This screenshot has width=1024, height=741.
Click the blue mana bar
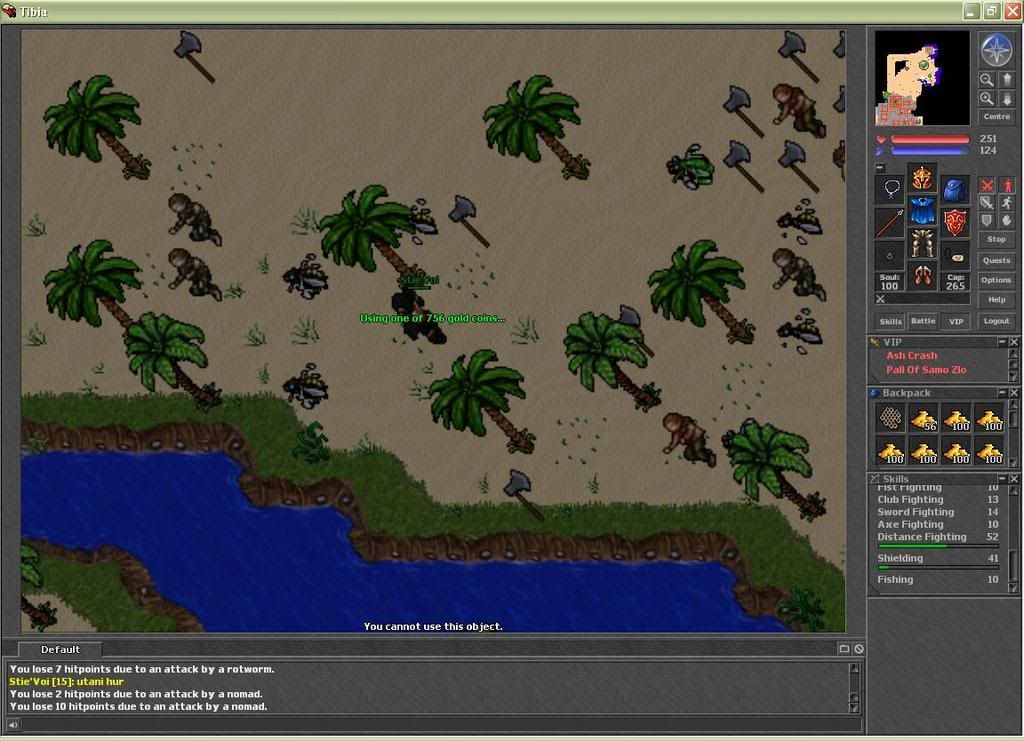pyautogui.click(x=930, y=151)
